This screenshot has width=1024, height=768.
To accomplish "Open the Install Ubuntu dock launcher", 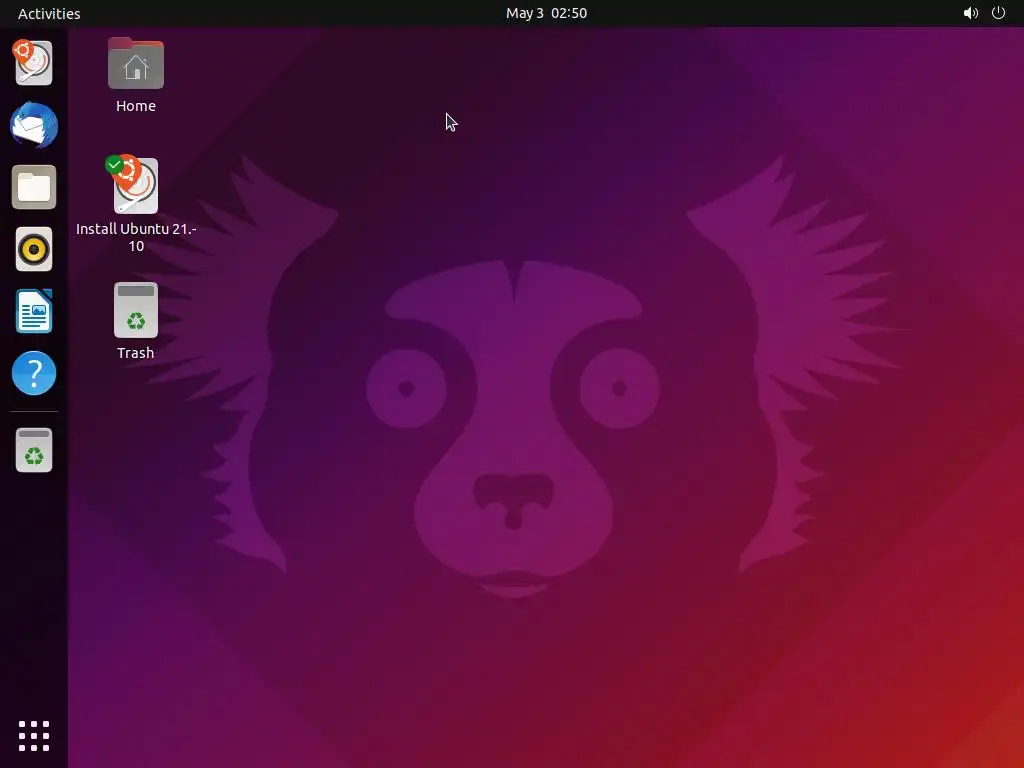I will coord(33,63).
